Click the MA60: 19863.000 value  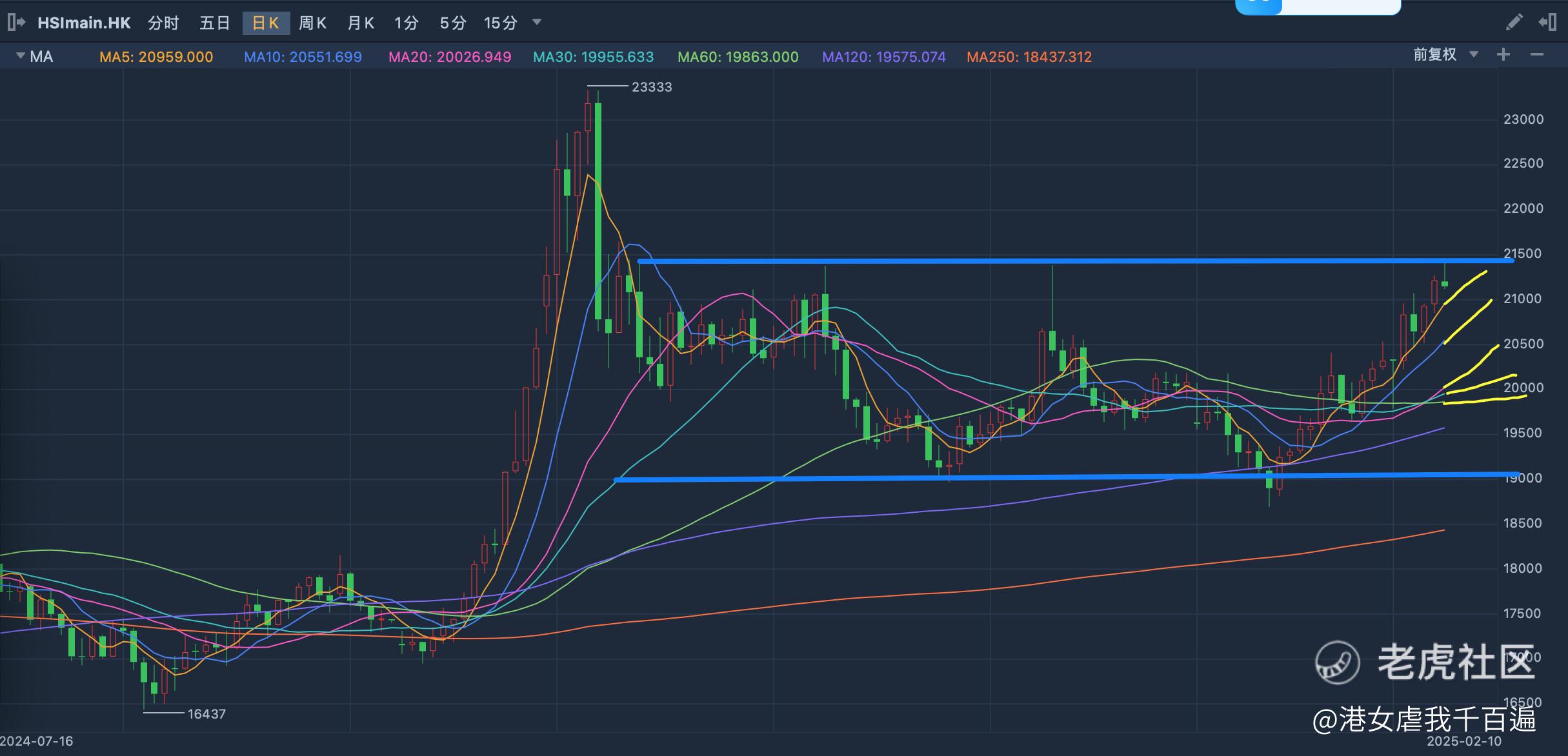point(738,57)
